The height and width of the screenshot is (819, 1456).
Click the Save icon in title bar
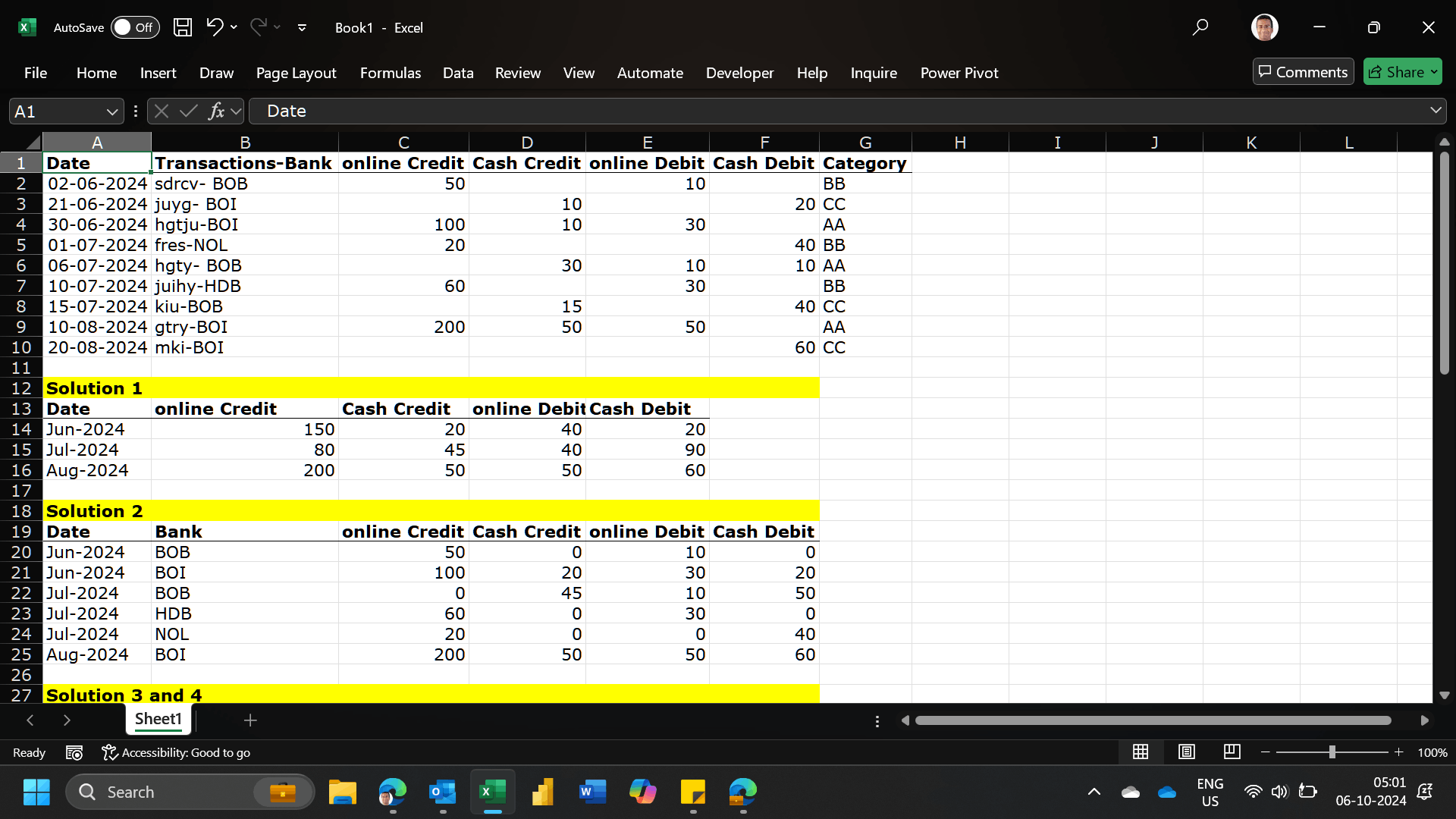click(183, 27)
